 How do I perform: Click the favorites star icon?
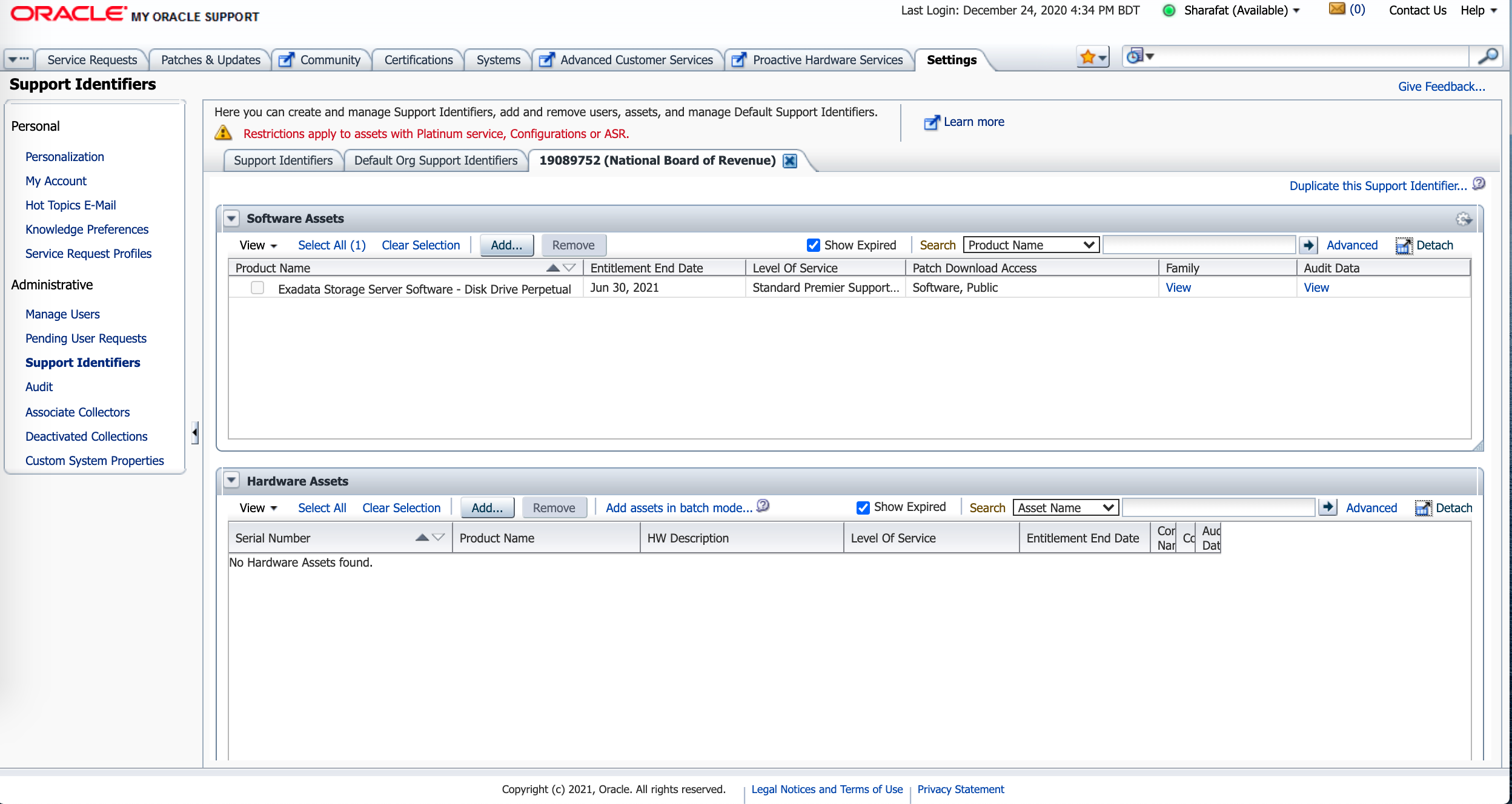coord(1088,58)
